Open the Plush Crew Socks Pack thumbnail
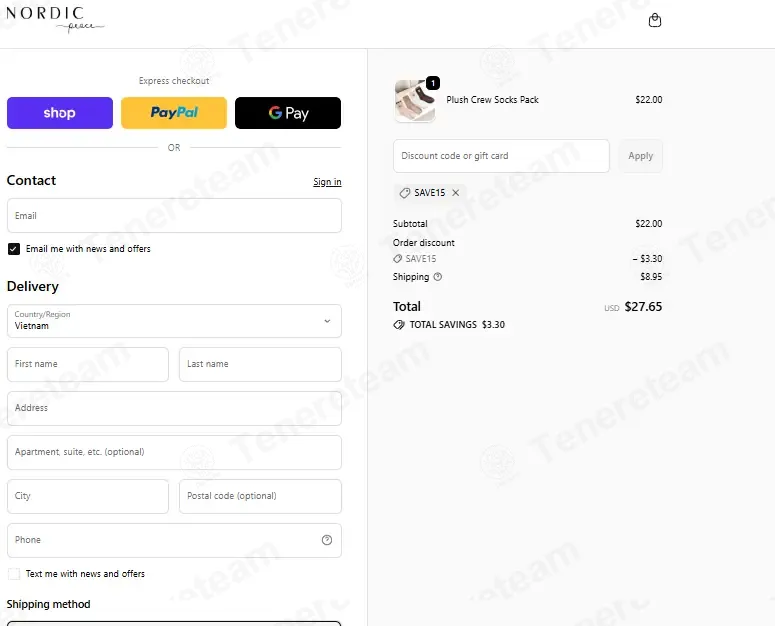 (415, 101)
